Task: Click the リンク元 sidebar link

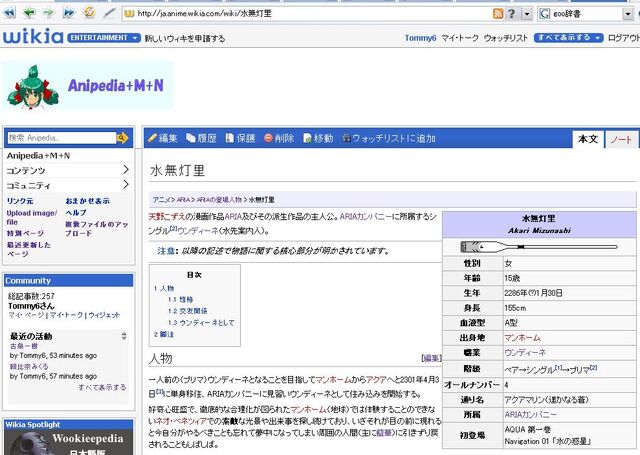Action: [20, 201]
